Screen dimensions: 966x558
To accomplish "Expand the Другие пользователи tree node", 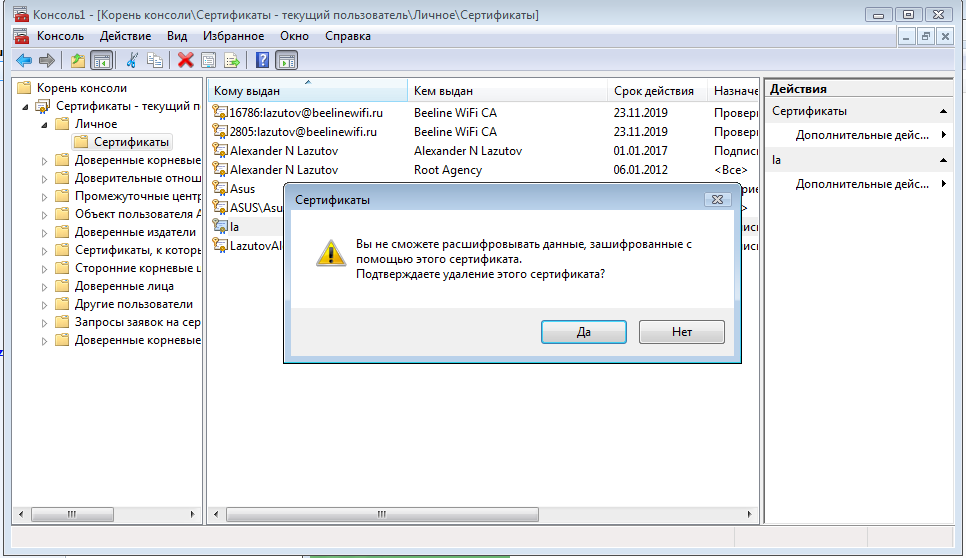I will (x=44, y=305).
